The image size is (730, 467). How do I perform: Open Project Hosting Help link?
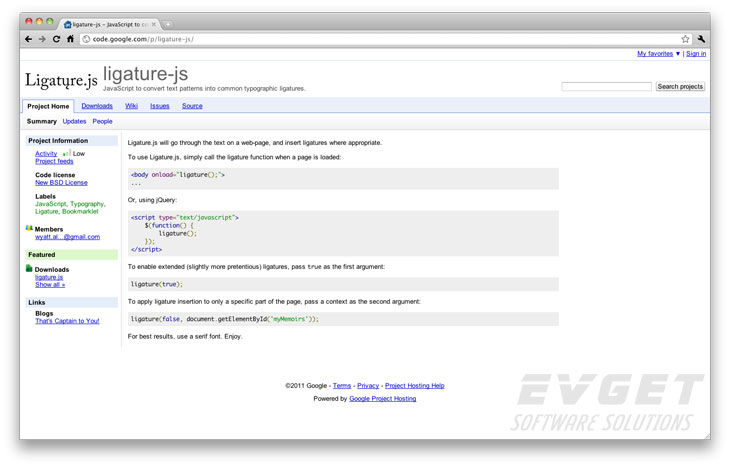click(415, 386)
